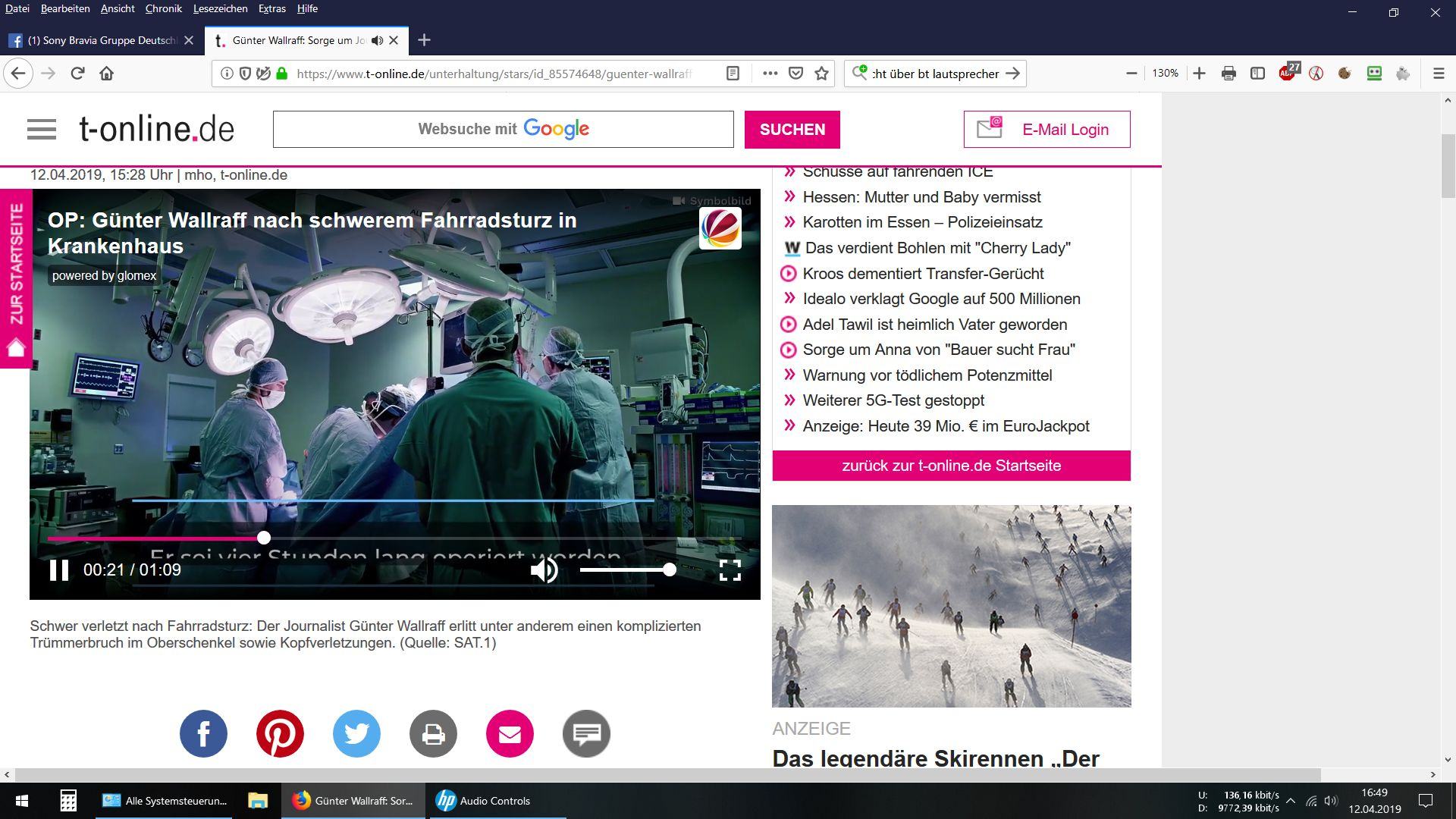Print the article via grey printer icon
Image resolution: width=1456 pixels, height=819 pixels.
[x=433, y=733]
